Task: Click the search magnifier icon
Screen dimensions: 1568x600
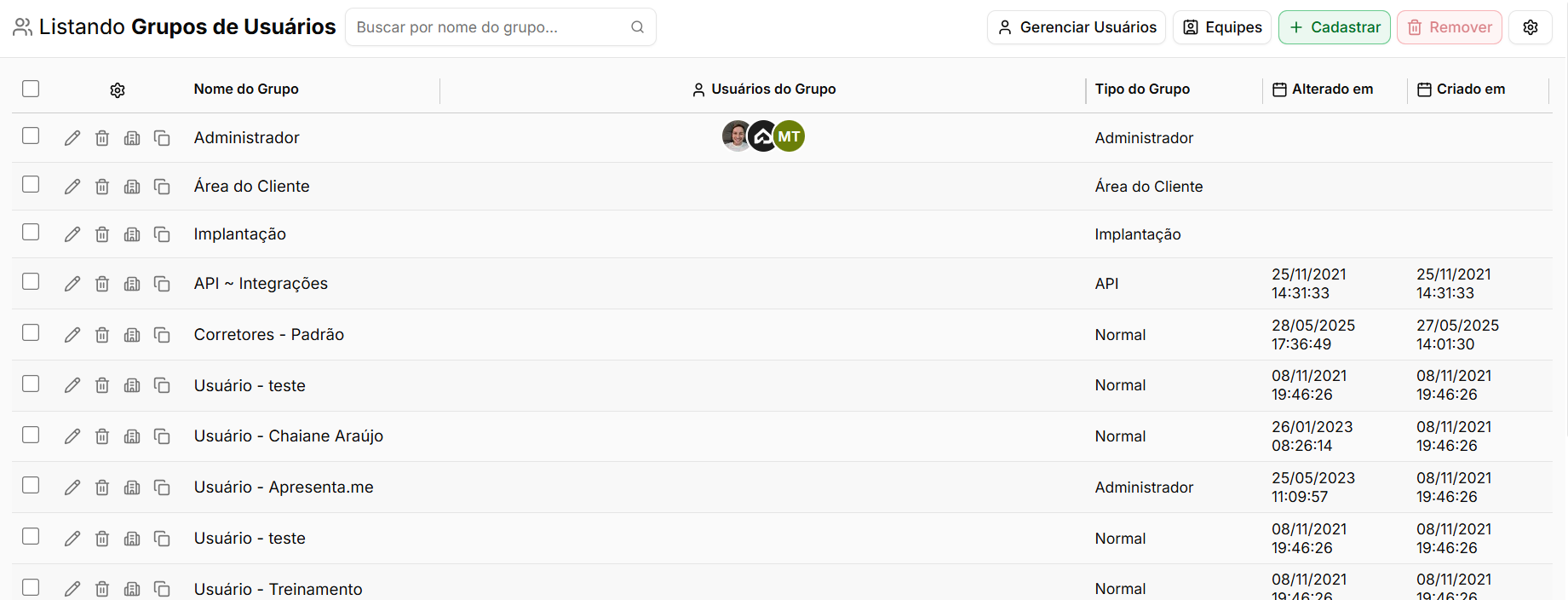Action: 637,27
